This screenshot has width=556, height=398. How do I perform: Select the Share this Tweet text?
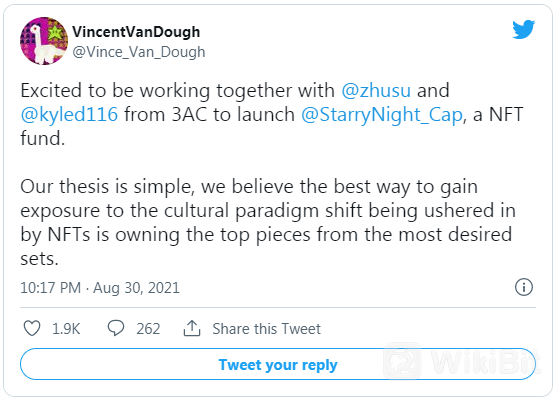click(266, 328)
